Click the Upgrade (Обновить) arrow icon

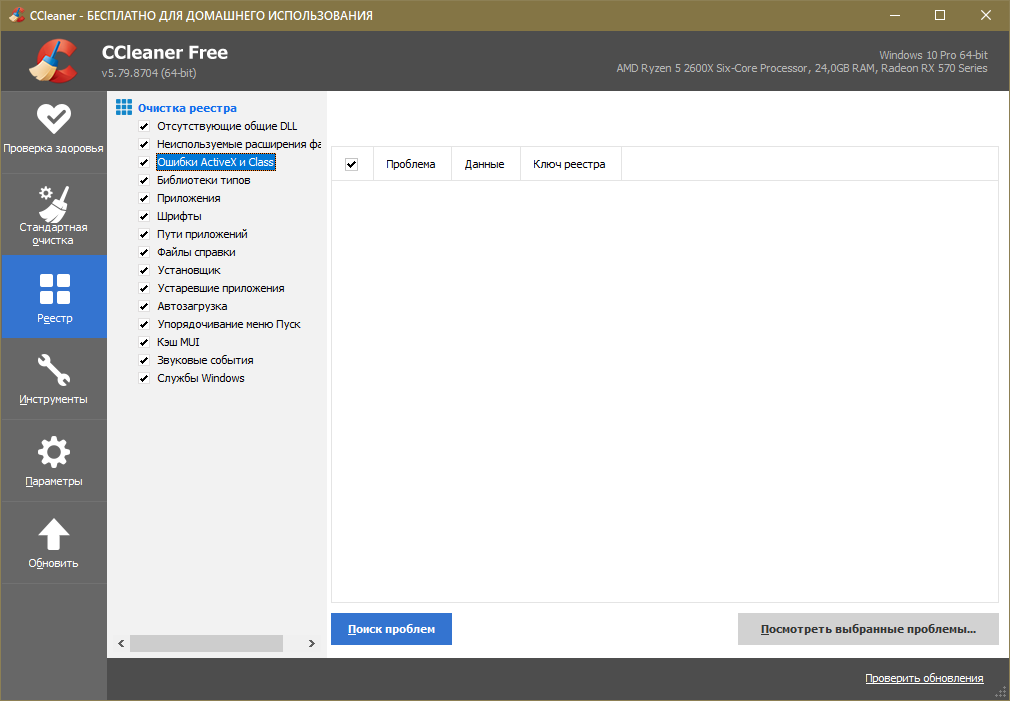coord(53,534)
